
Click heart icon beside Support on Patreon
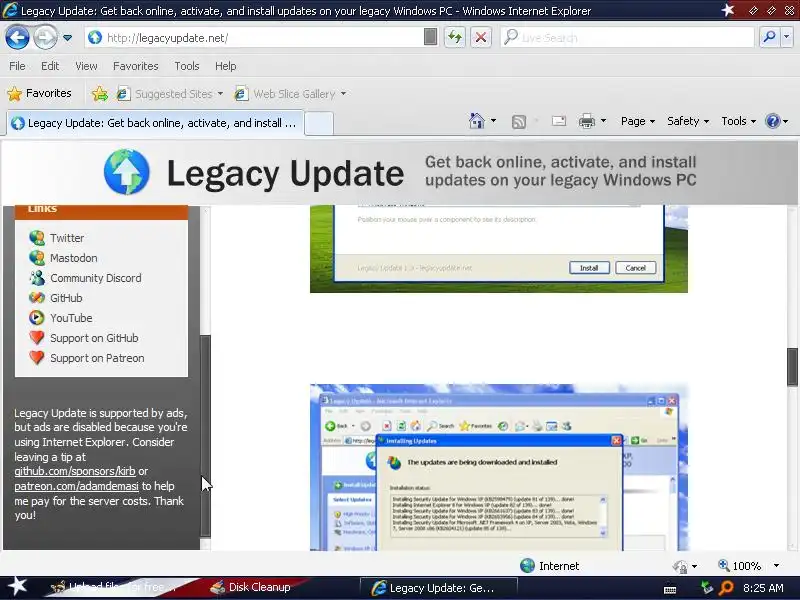[37, 358]
